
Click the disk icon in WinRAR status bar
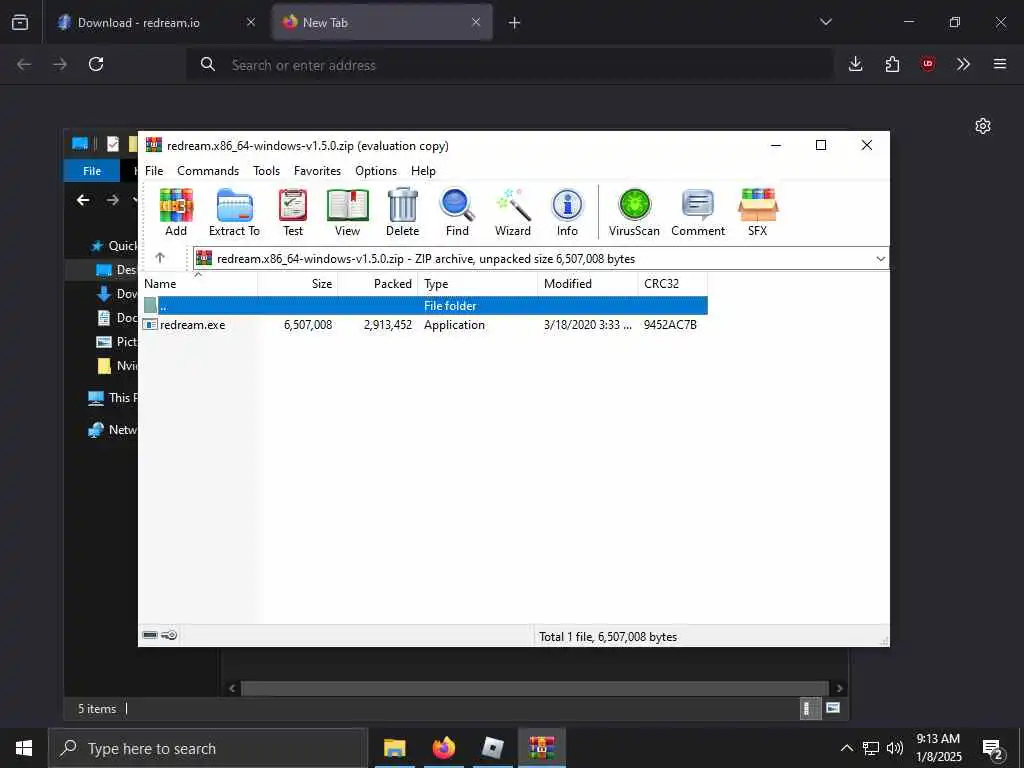pyautogui.click(x=150, y=635)
